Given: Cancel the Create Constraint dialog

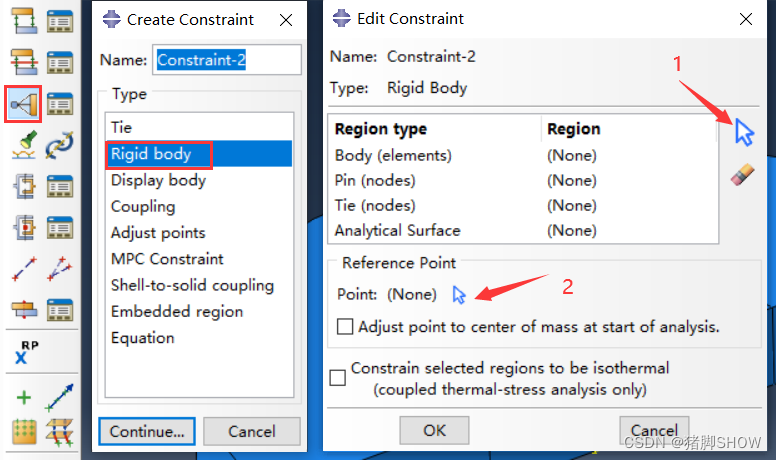Looking at the screenshot, I should click(252, 432).
